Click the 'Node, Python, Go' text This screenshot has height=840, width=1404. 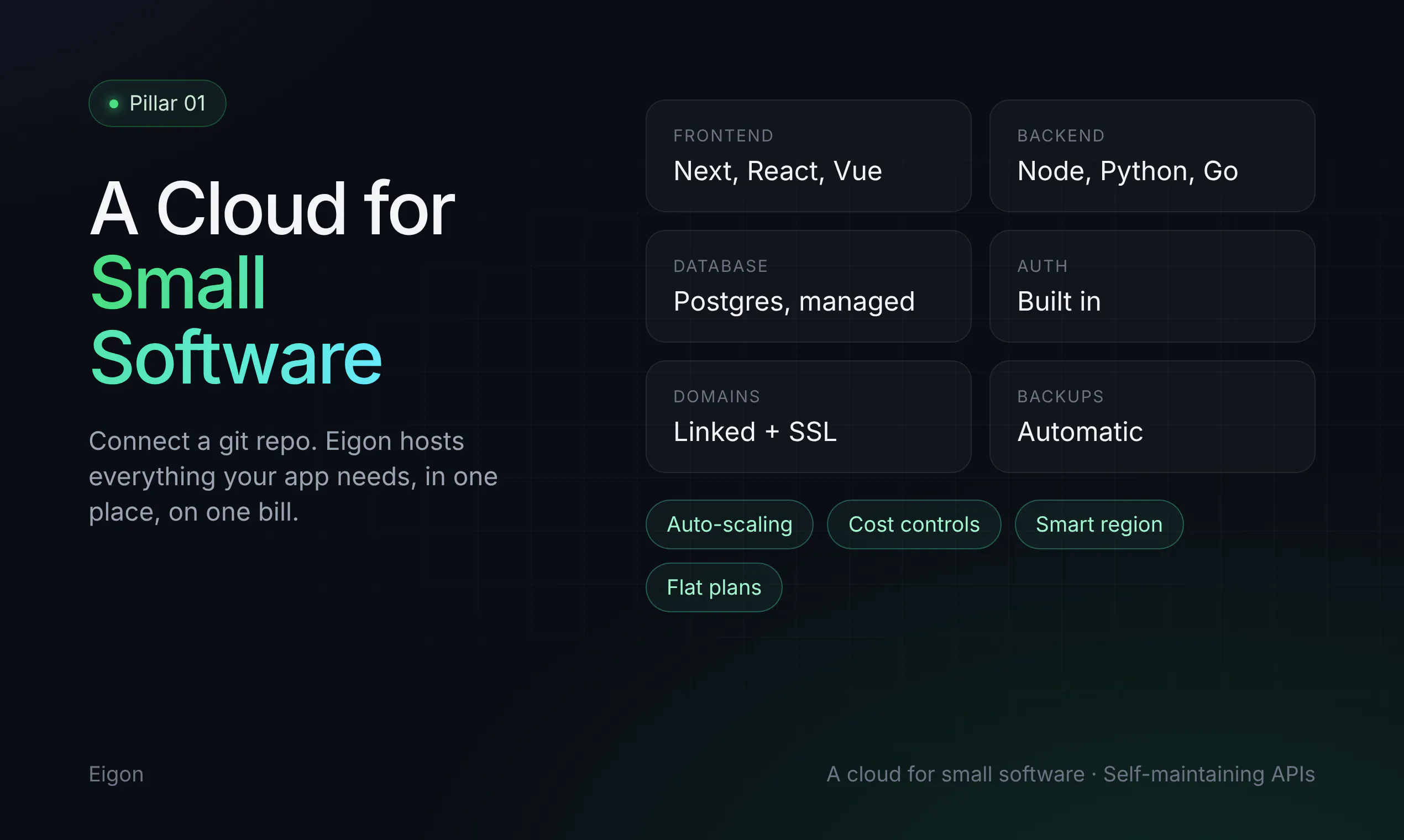tap(1128, 171)
